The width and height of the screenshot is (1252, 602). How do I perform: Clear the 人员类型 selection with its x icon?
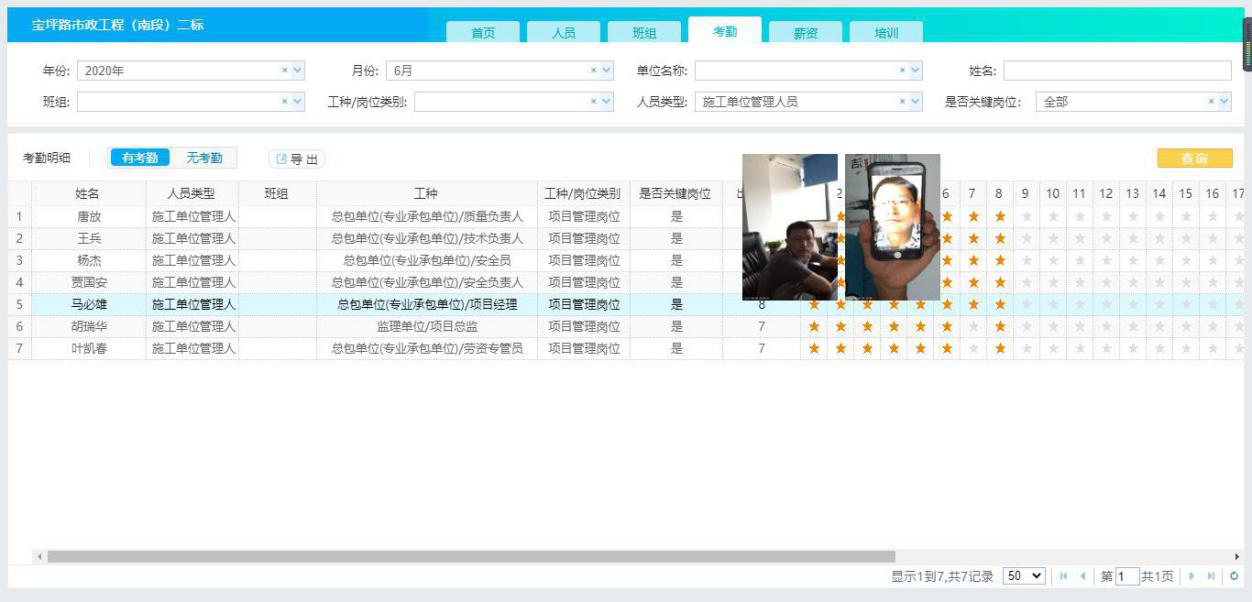[902, 102]
